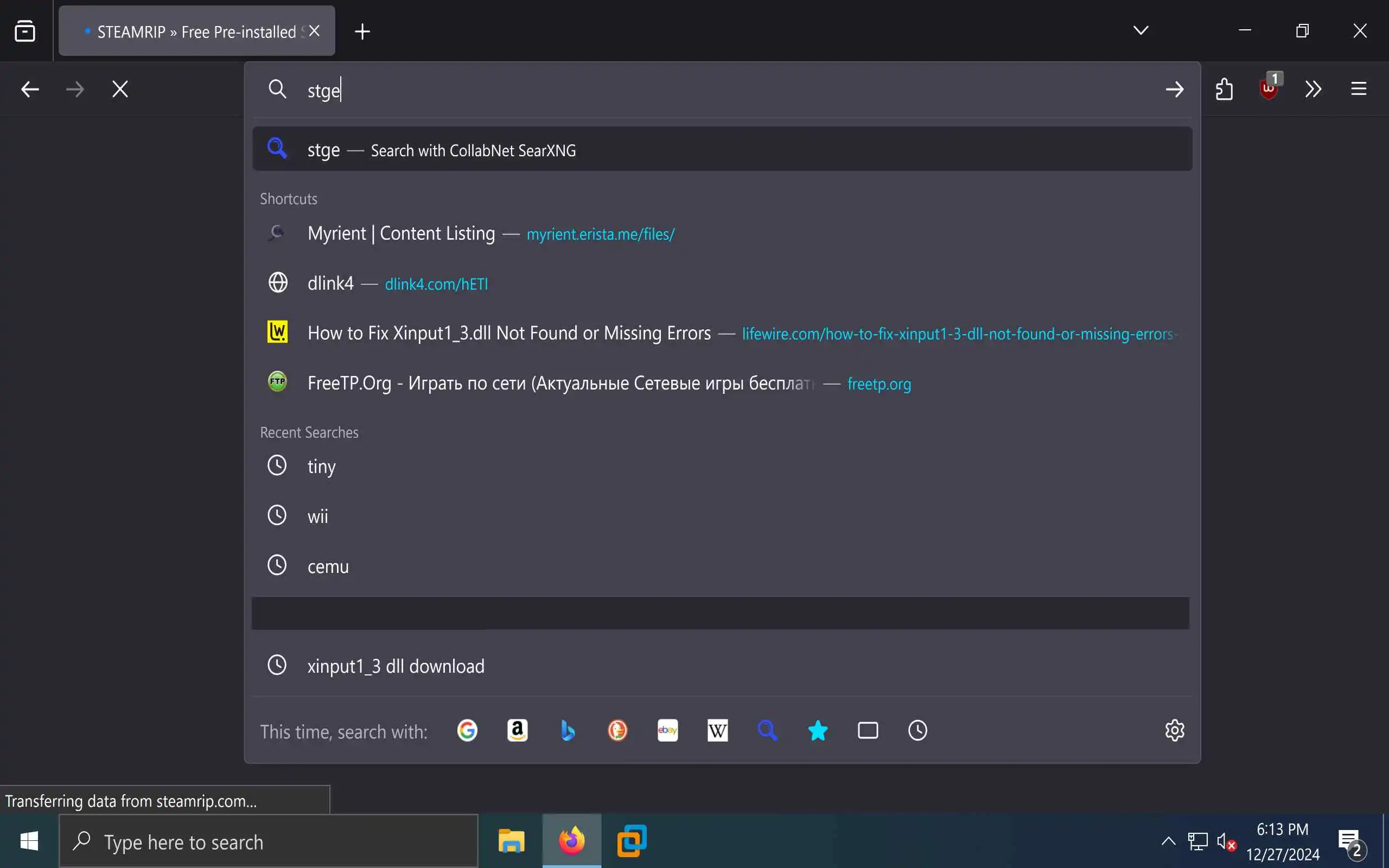Screen dimensions: 1389x868
Task: Search with eBay one-off engine icon
Action: [667, 730]
